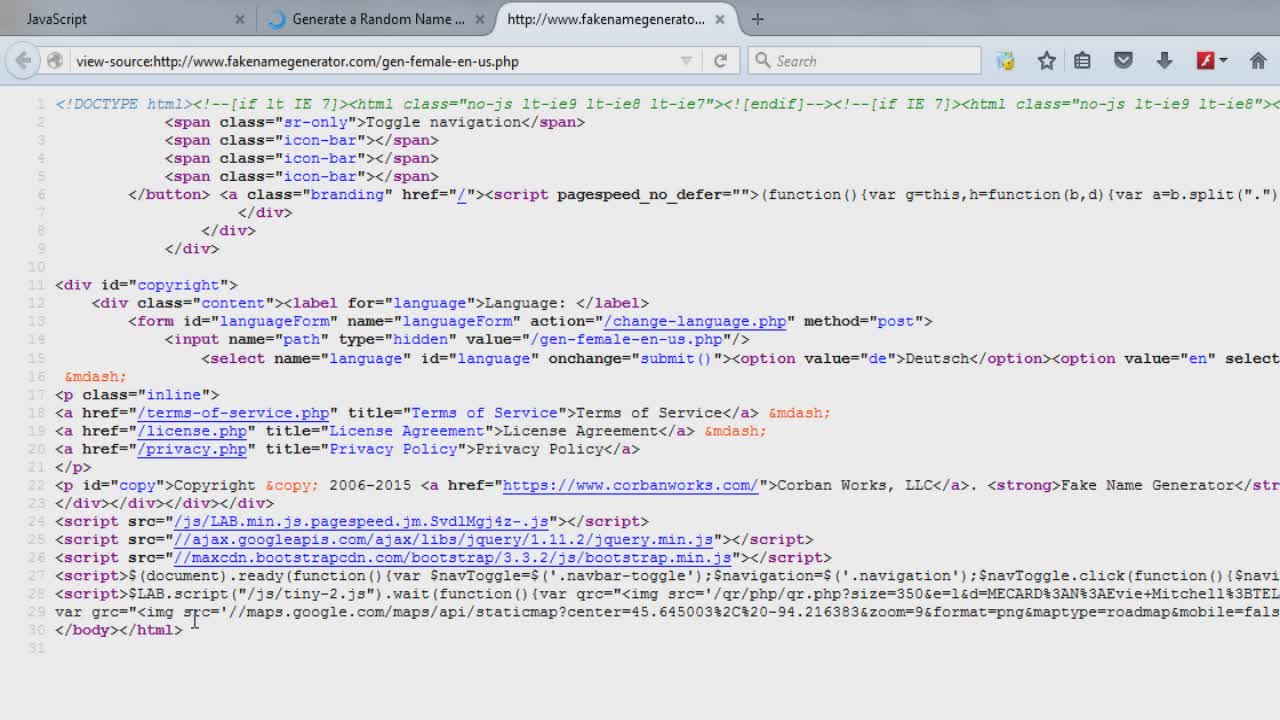Reload the page with the refresh icon
This screenshot has width=1280, height=720.
coord(720,61)
